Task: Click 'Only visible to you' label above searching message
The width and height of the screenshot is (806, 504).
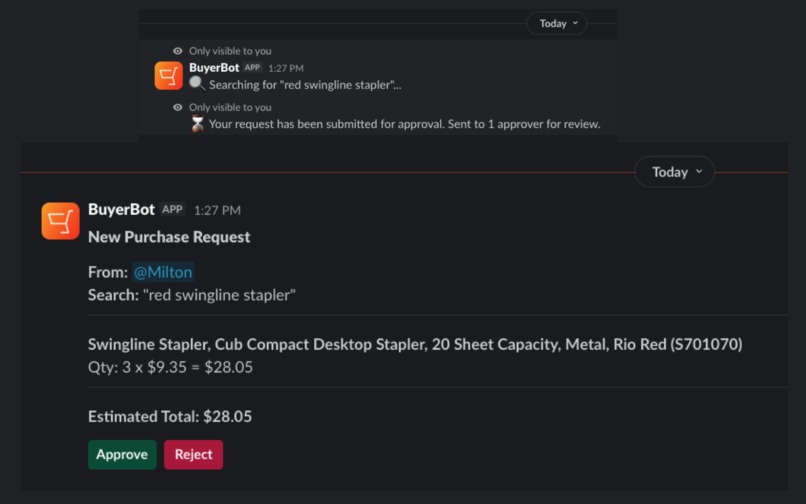Action: click(x=230, y=51)
